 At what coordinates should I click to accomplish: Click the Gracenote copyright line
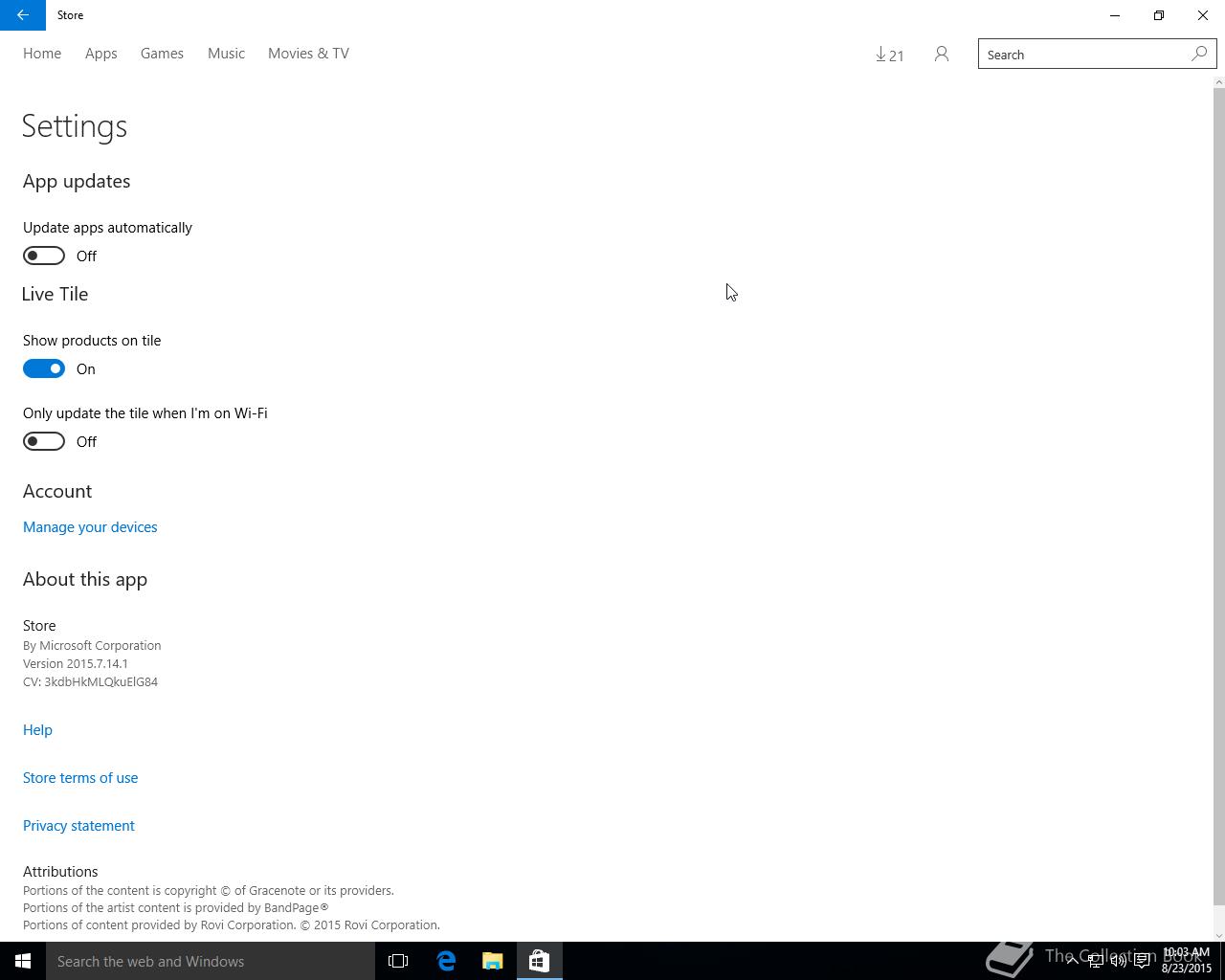pyautogui.click(x=209, y=890)
